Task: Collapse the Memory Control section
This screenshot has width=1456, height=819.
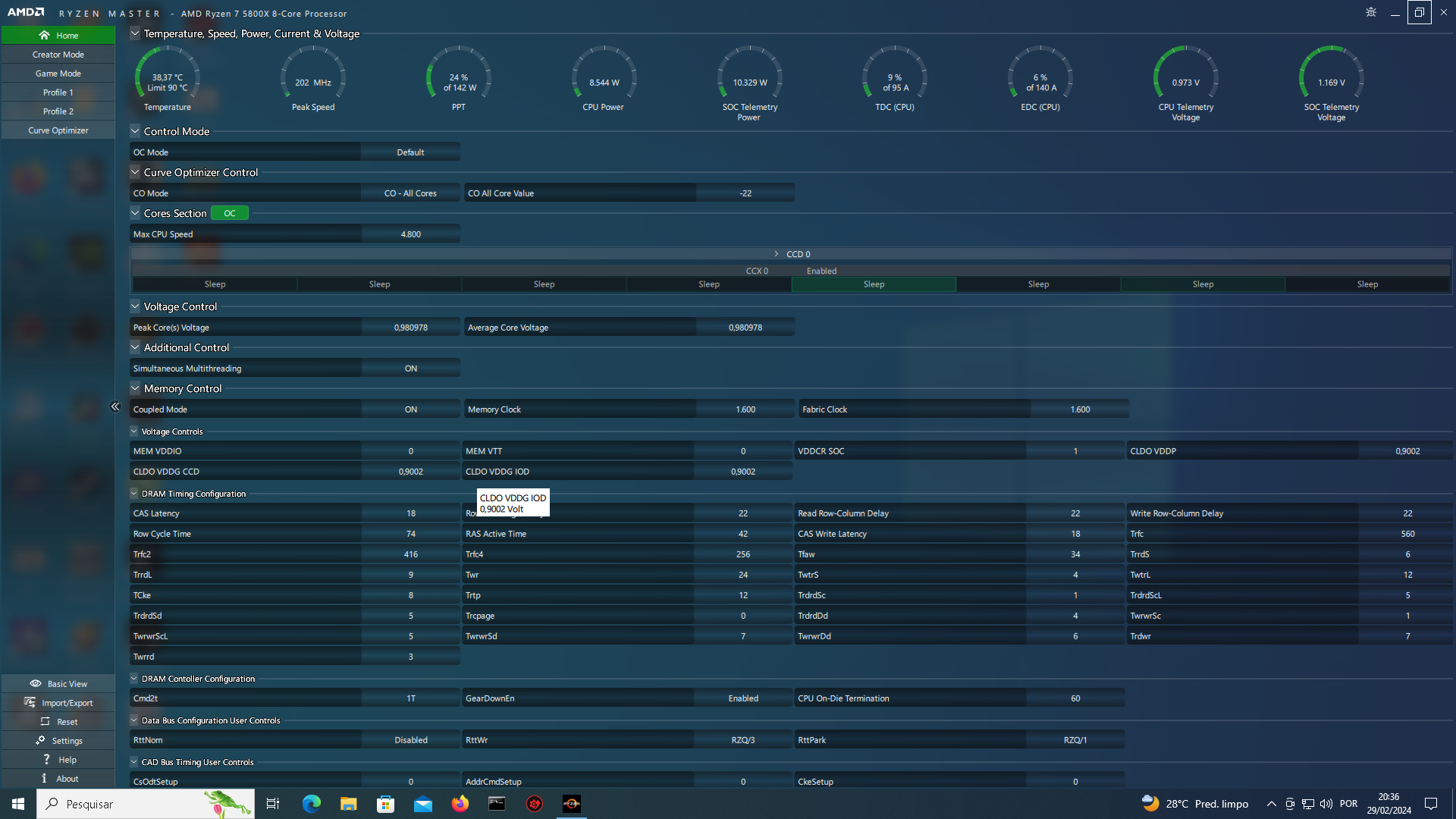Action: click(x=135, y=388)
